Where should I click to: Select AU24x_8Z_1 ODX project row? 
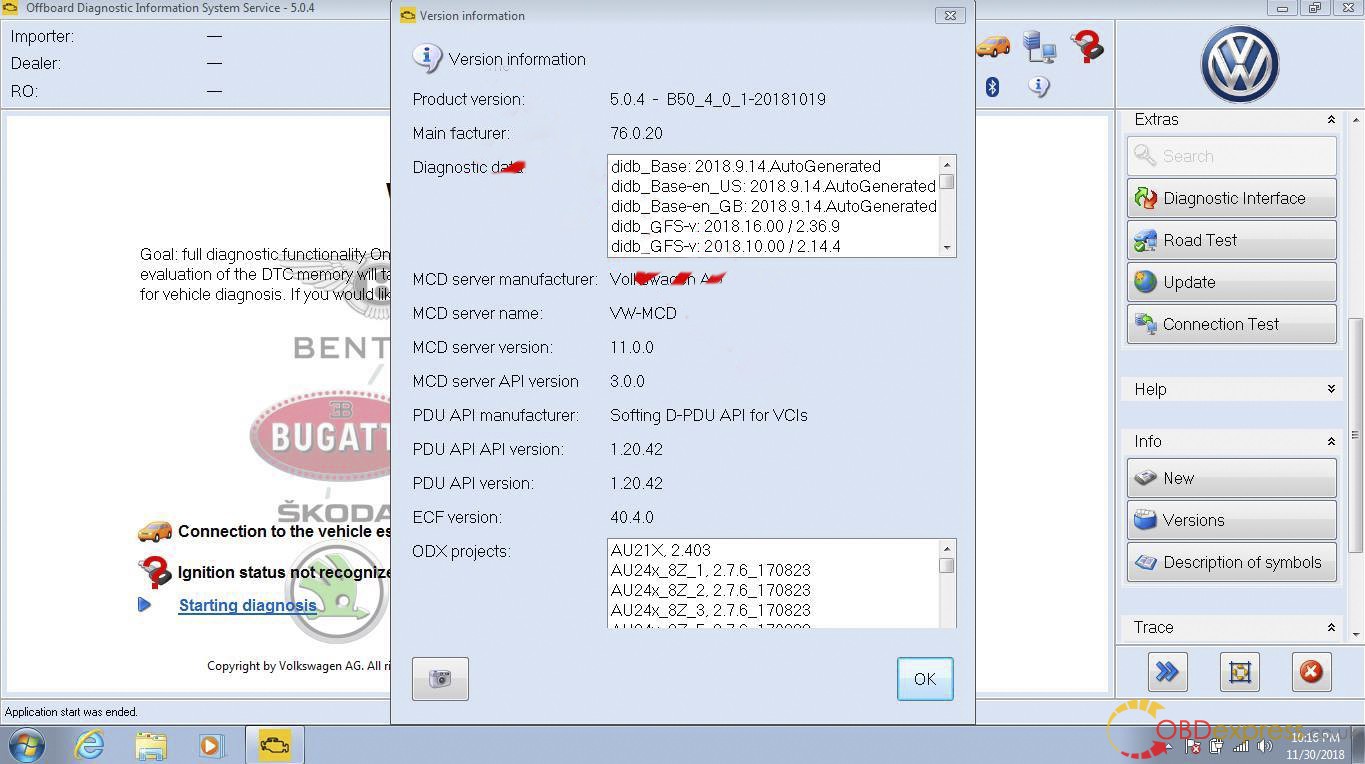tap(710, 570)
